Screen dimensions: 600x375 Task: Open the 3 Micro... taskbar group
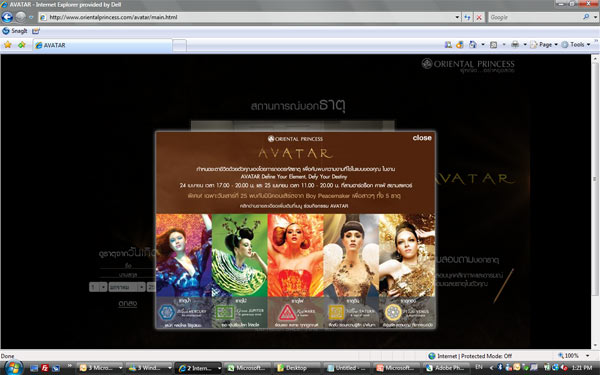[x=100, y=368]
